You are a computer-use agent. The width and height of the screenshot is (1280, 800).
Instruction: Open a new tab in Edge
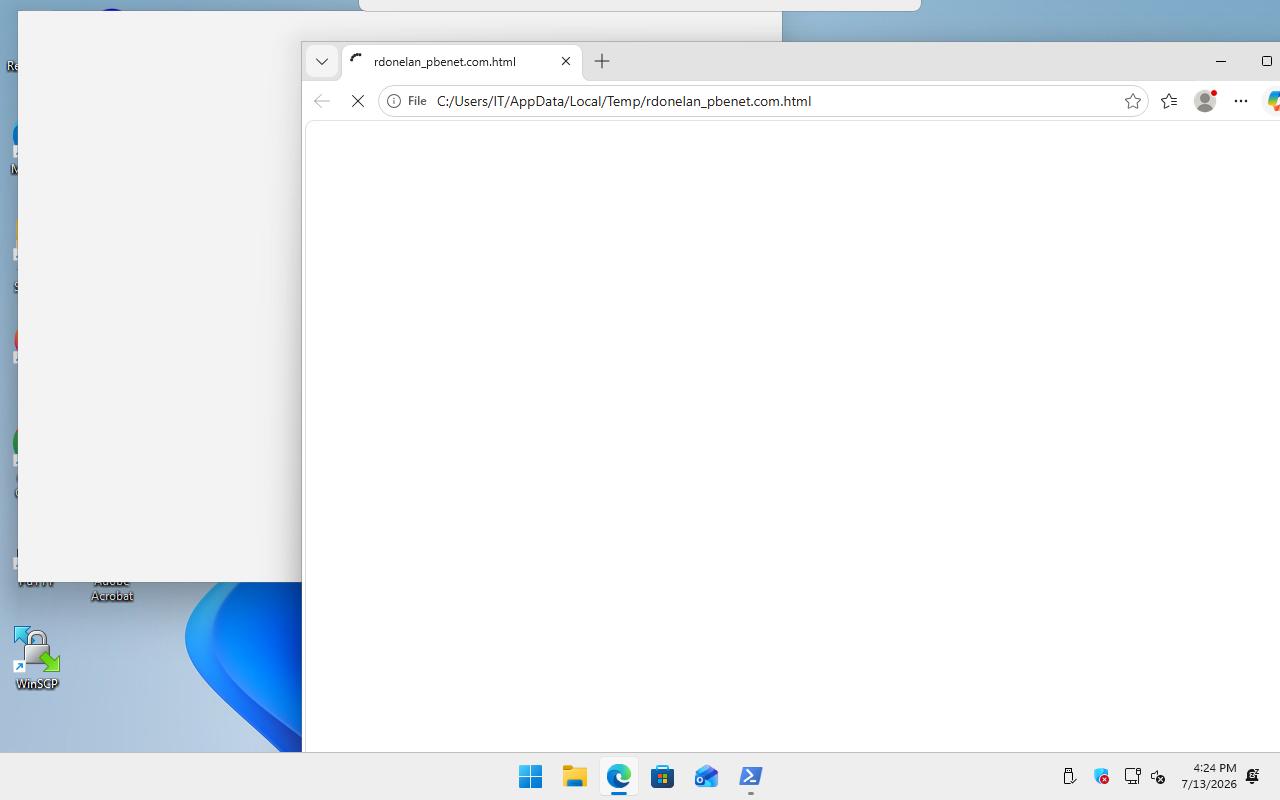(602, 61)
